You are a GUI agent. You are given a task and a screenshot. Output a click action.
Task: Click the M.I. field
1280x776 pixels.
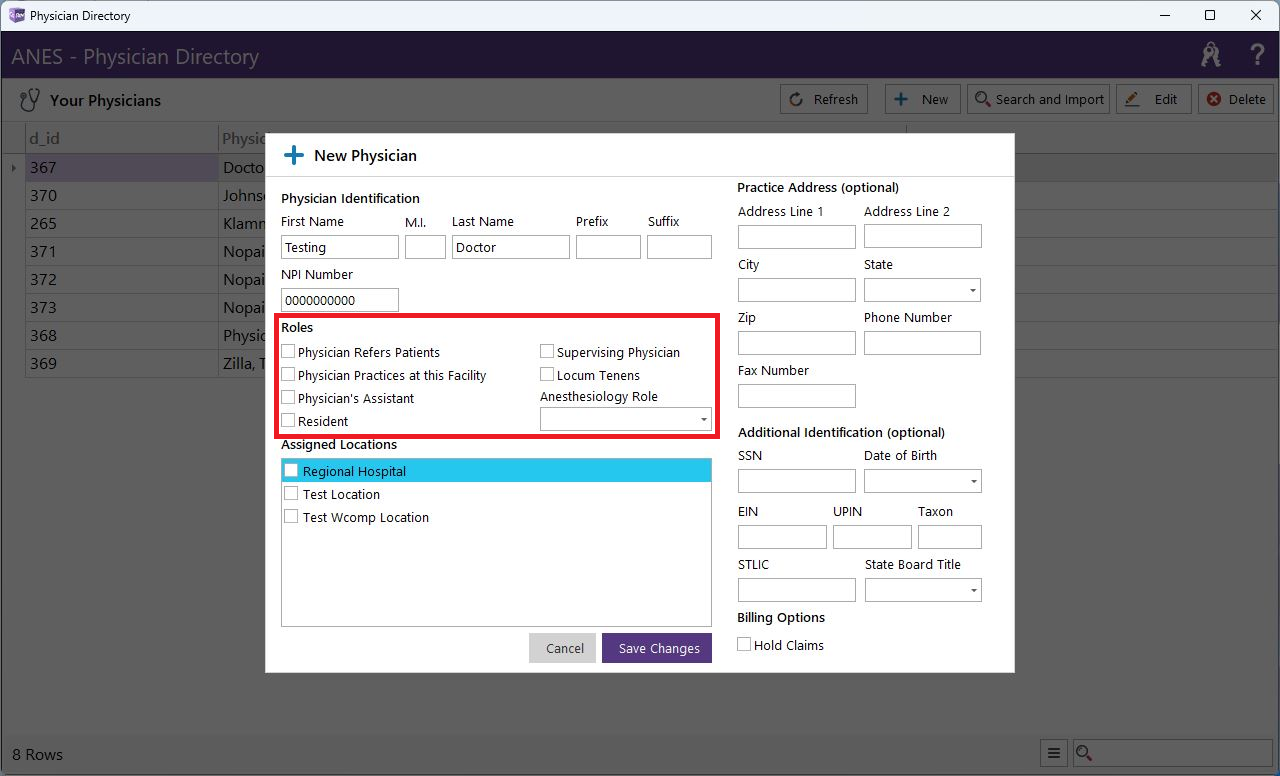point(425,247)
